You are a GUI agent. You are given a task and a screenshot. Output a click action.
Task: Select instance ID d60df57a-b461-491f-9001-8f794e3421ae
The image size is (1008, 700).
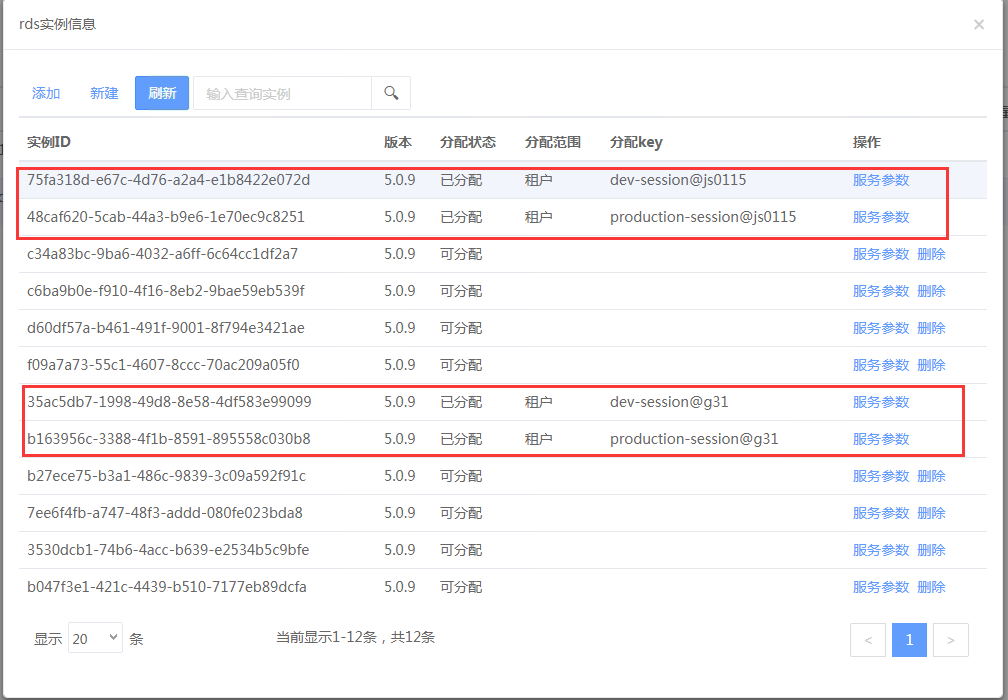tap(166, 328)
